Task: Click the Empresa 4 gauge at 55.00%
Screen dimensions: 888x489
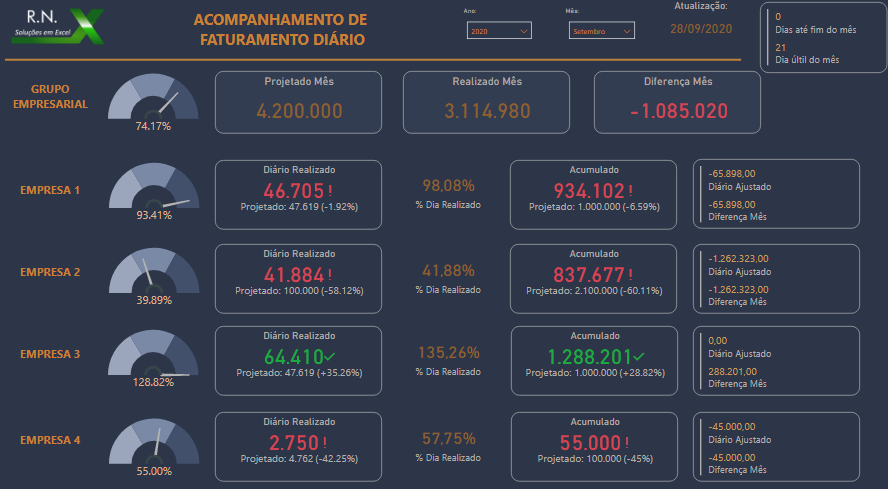Action: coord(153,442)
